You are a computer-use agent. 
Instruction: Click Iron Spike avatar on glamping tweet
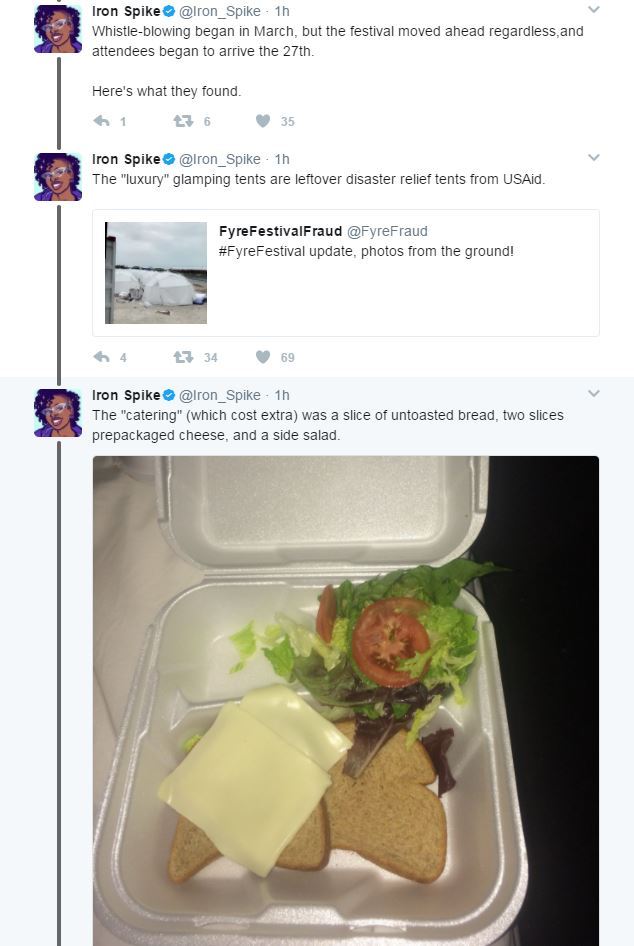(58, 176)
